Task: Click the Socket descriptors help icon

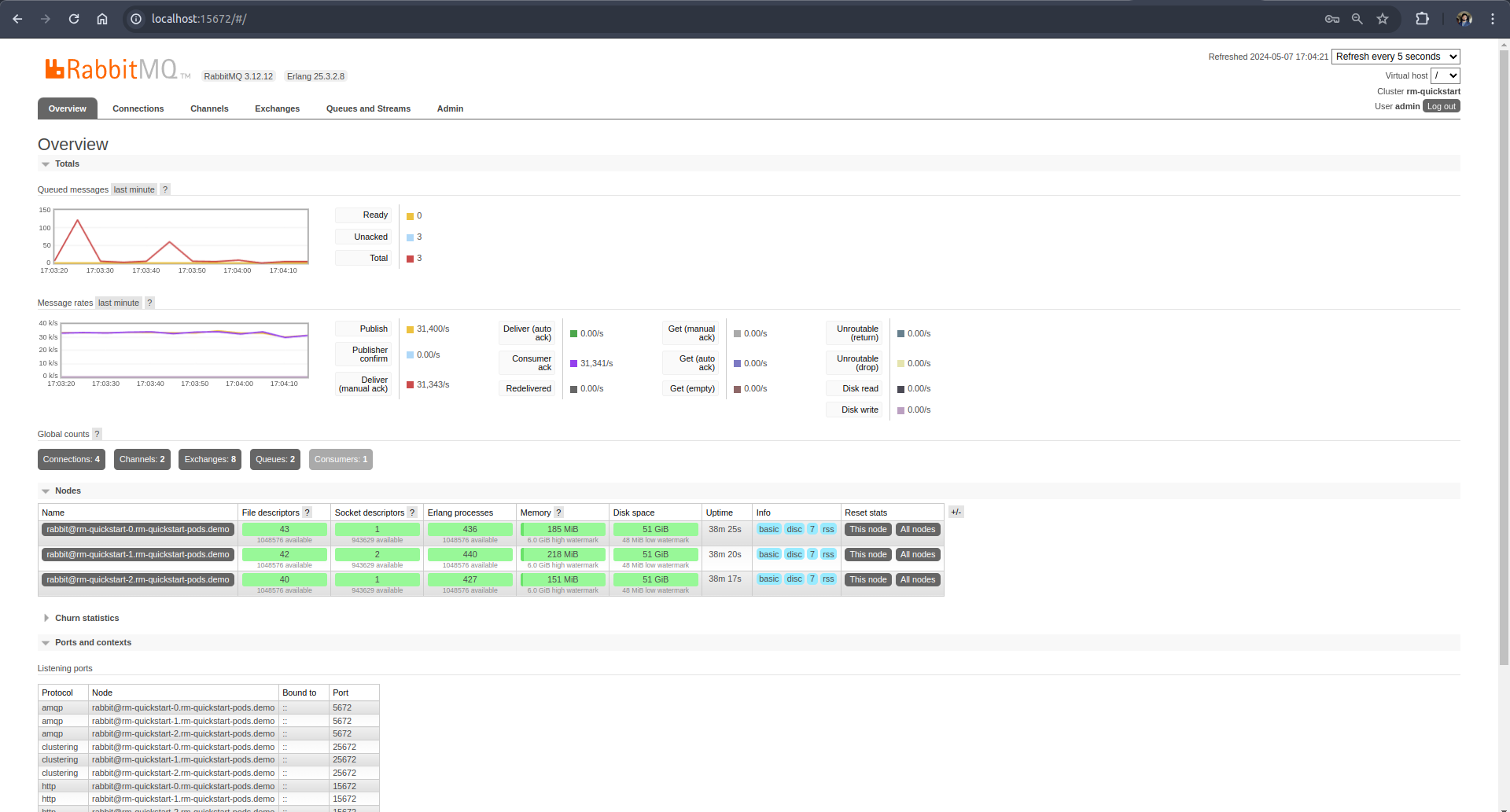Action: pos(412,512)
